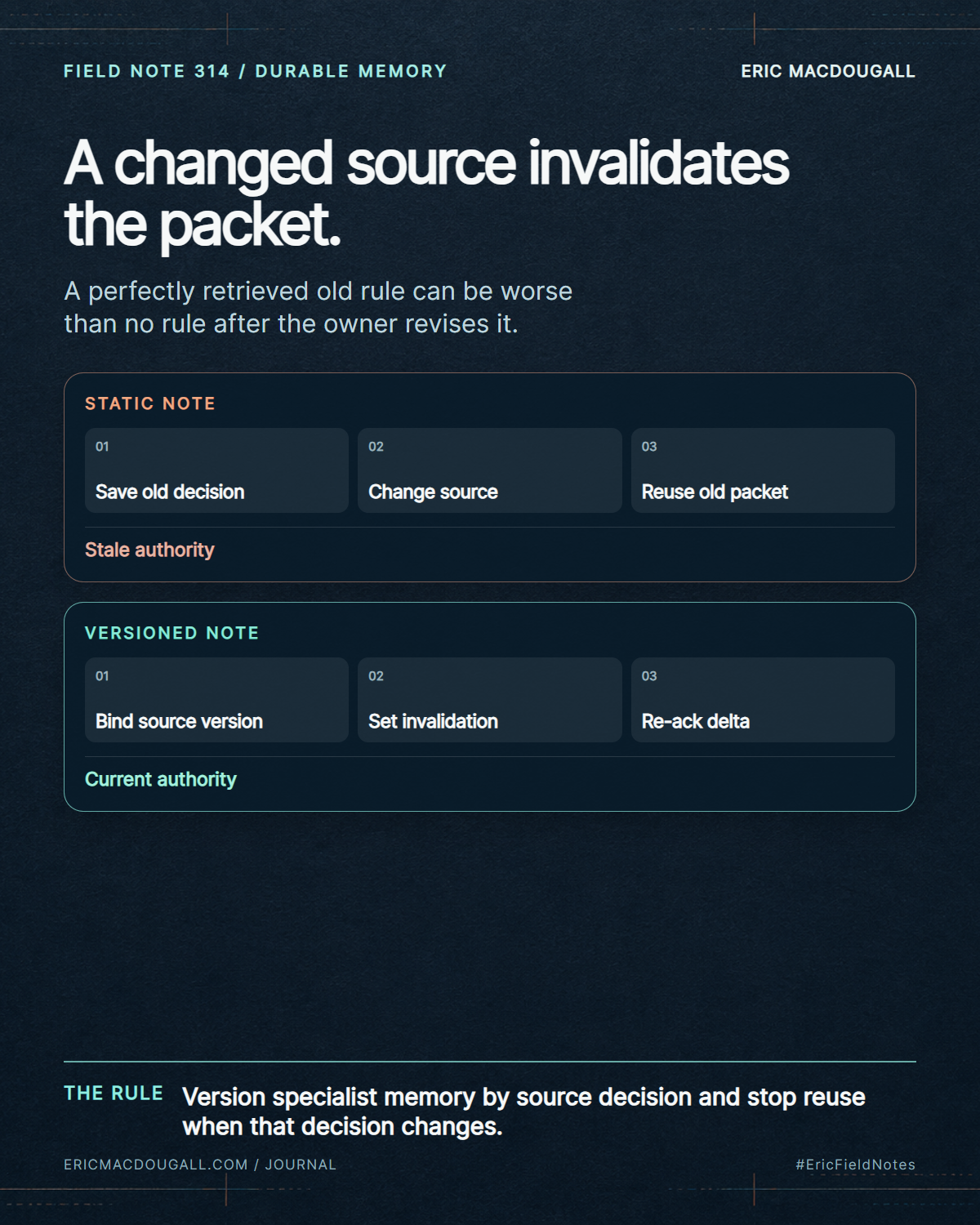Click the 'Stale authority' label
980x1225 pixels.
point(149,550)
